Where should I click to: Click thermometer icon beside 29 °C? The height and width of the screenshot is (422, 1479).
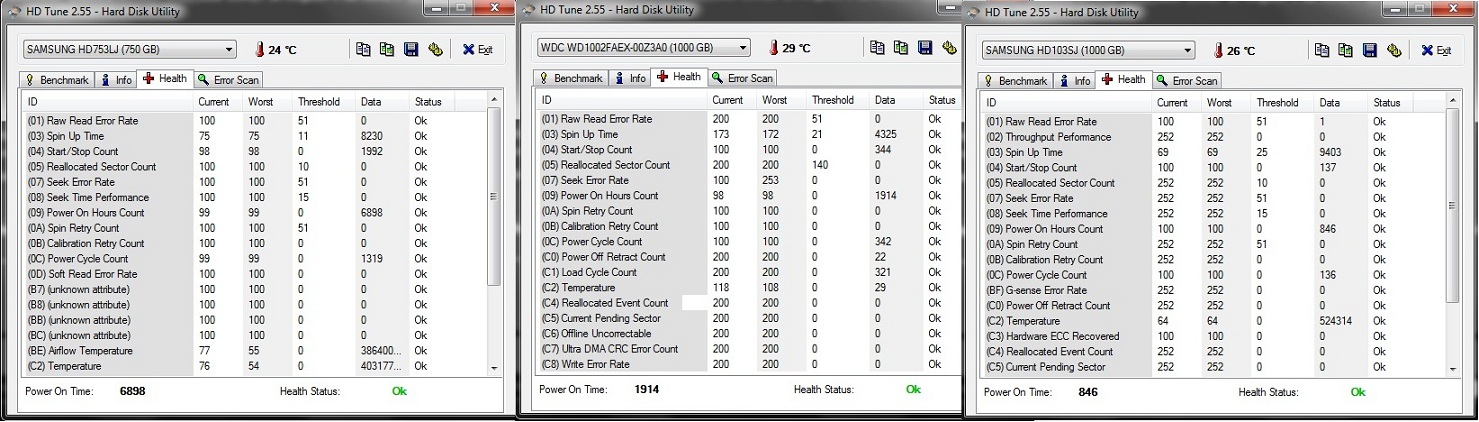(774, 47)
